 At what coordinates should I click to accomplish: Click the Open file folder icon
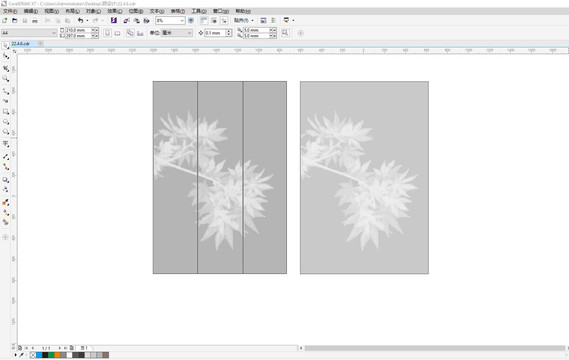pyautogui.click(x=15, y=21)
